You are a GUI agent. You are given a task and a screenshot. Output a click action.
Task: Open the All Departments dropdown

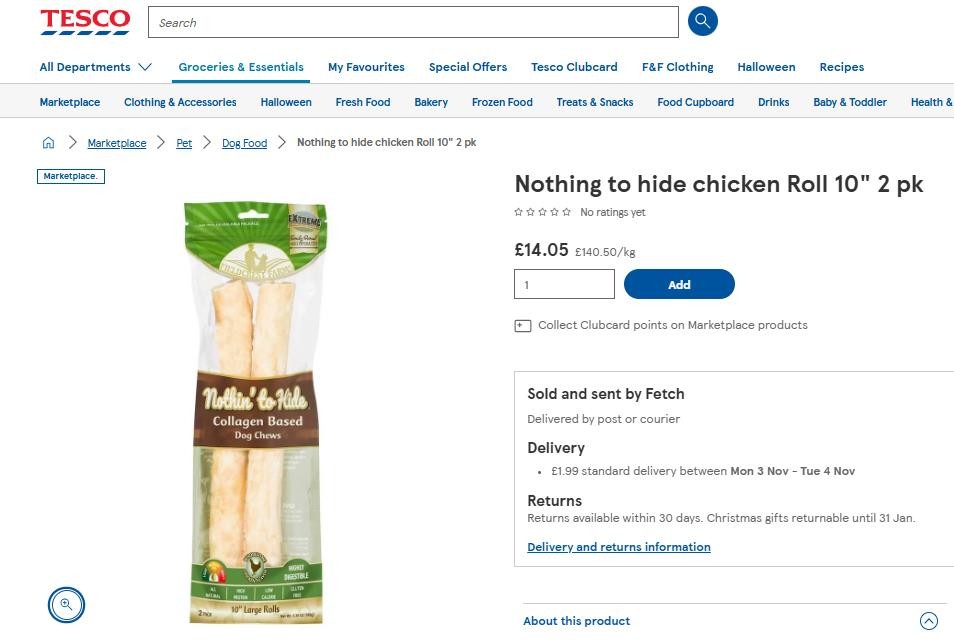[x=95, y=67]
